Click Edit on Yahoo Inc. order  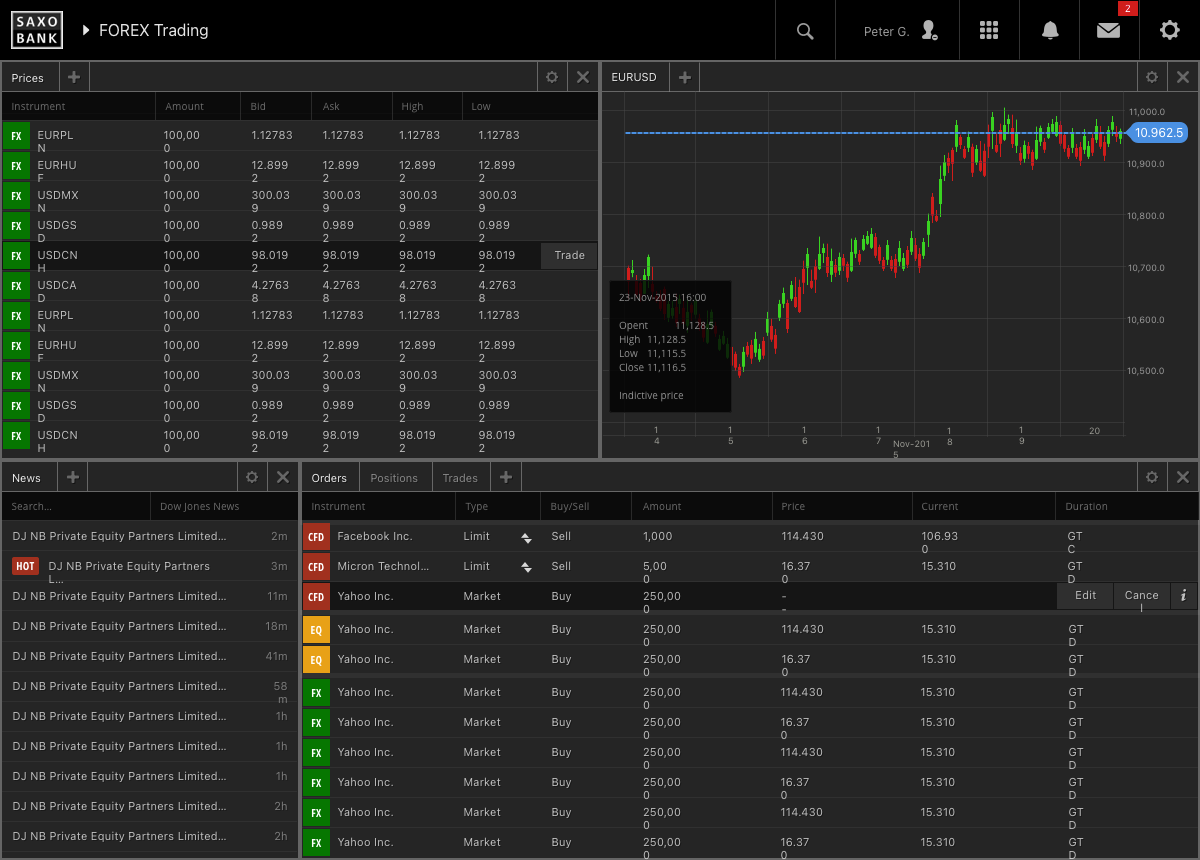(1085, 595)
